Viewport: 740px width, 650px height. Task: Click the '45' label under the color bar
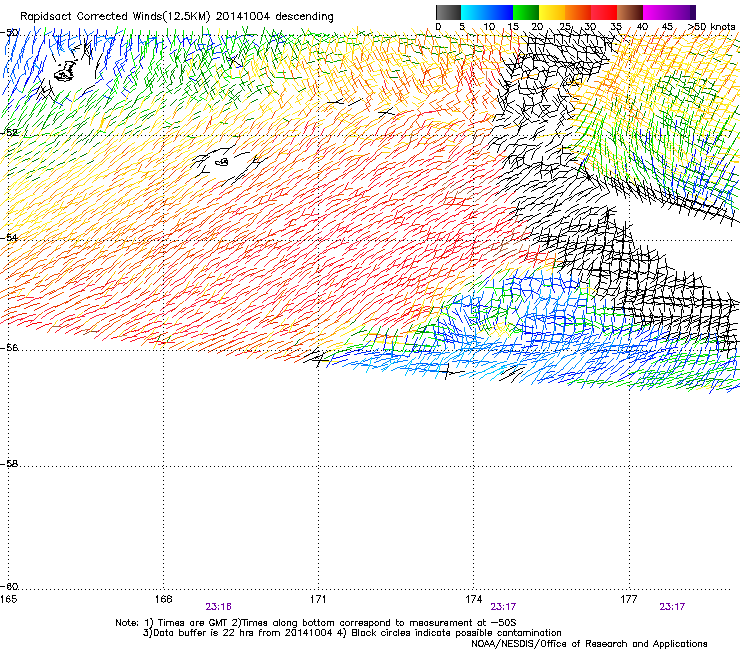[x=667, y=27]
